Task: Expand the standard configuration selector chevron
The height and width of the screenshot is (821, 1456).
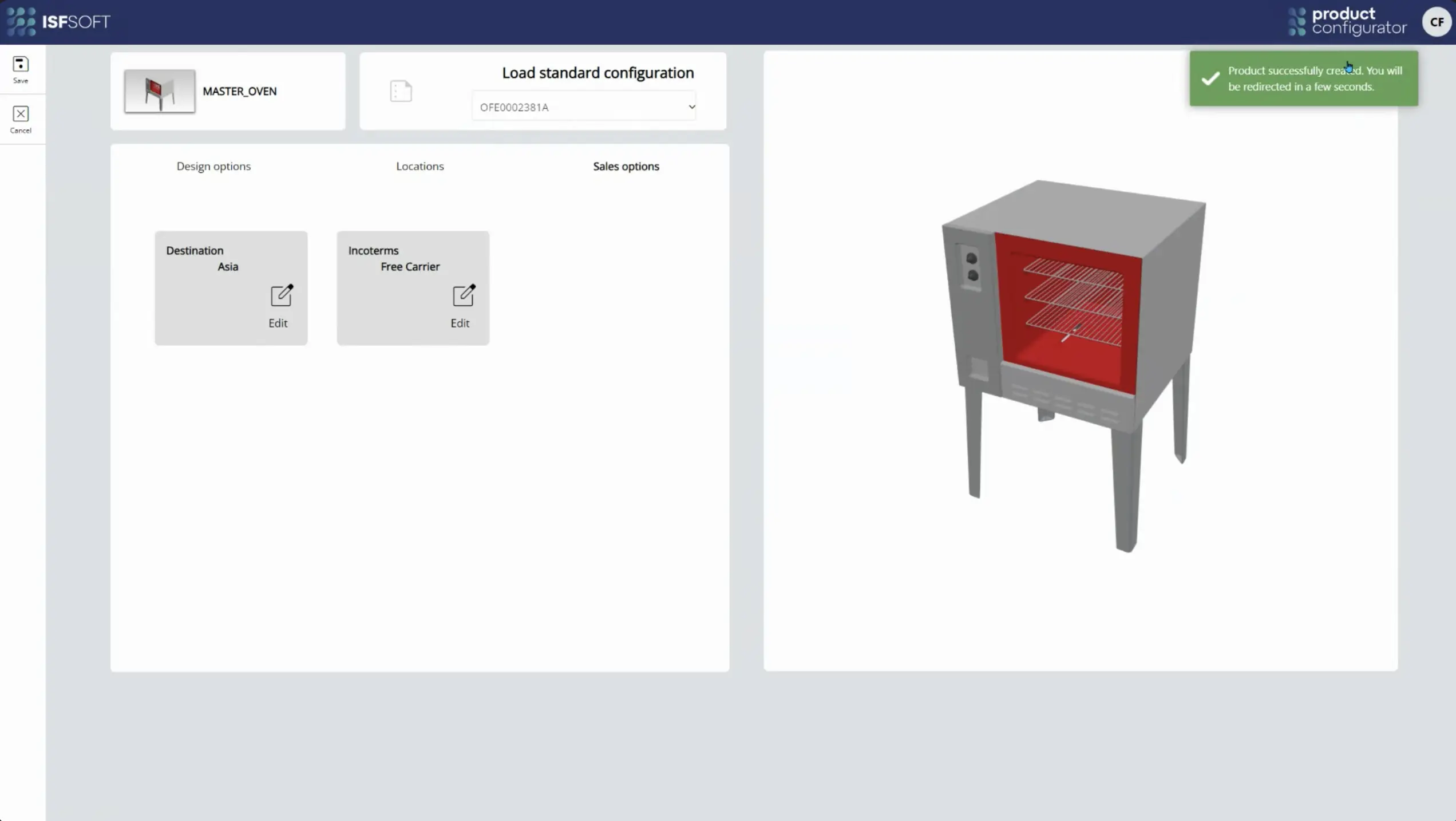Action: tap(691, 106)
